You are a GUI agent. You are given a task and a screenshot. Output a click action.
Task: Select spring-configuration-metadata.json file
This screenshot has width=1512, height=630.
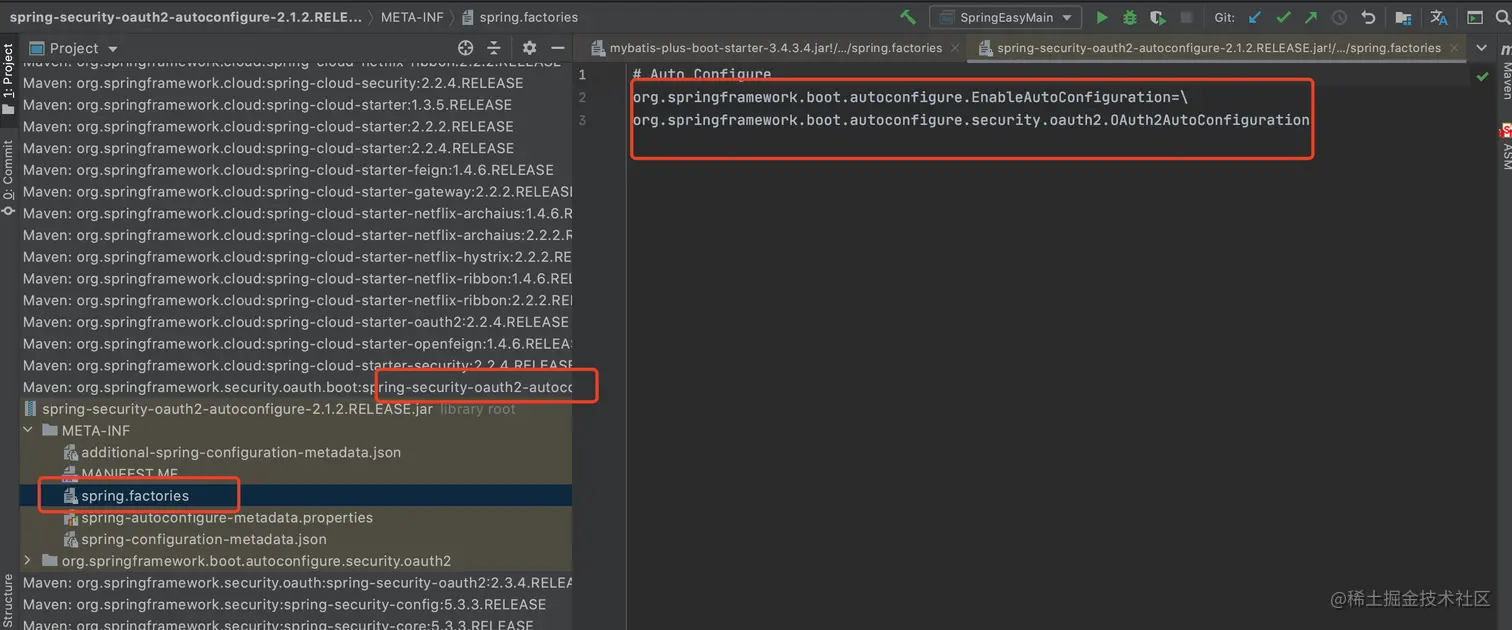pyautogui.click(x=296, y=539)
